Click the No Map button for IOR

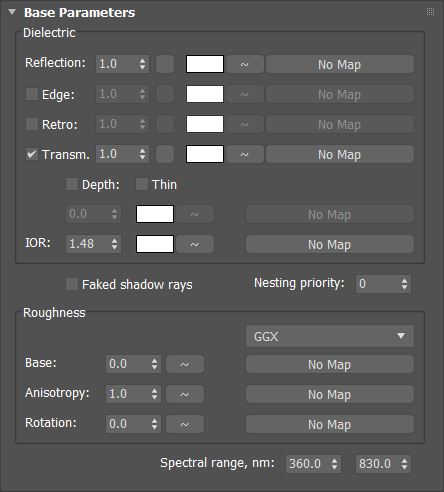330,244
